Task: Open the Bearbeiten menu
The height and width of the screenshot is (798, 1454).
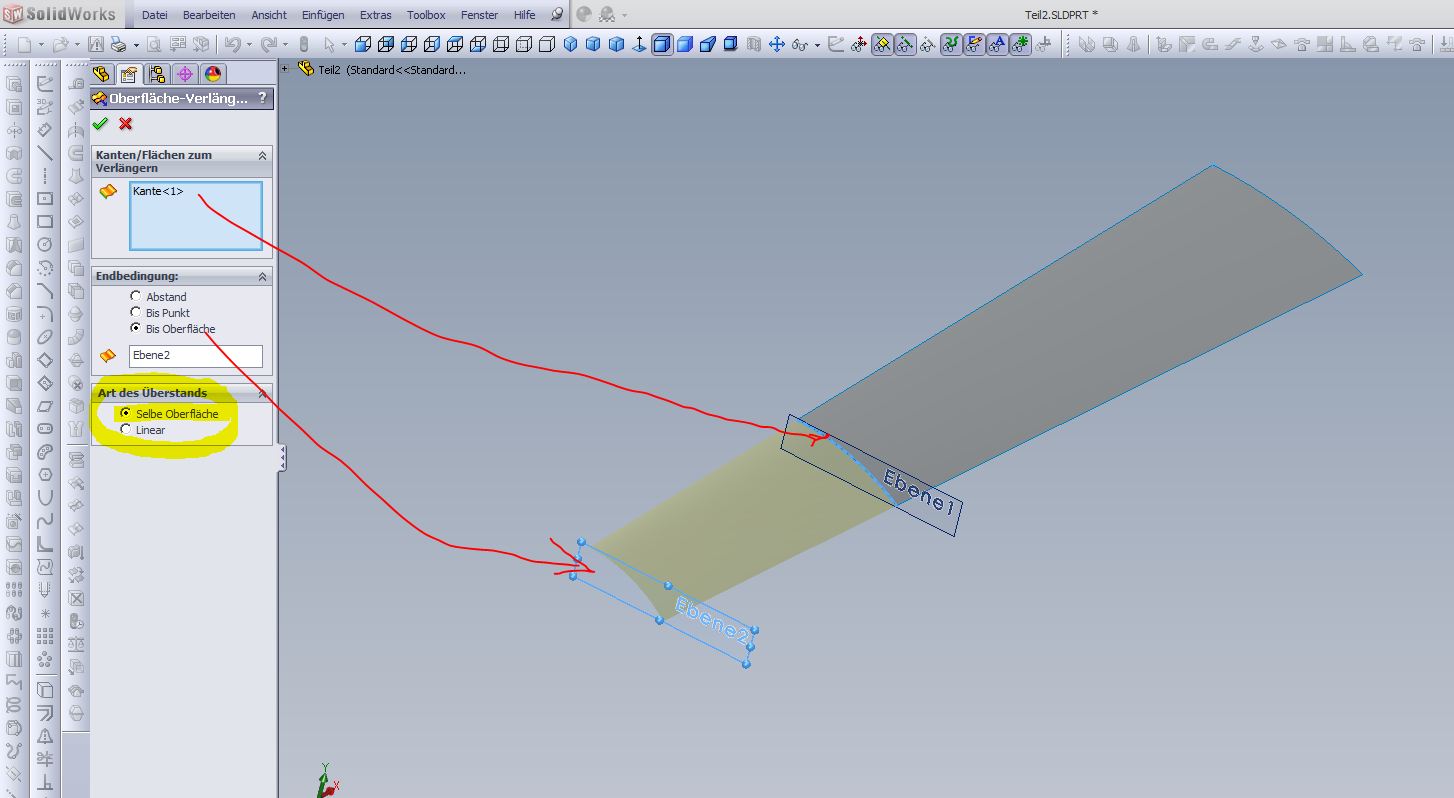Action: pos(209,15)
